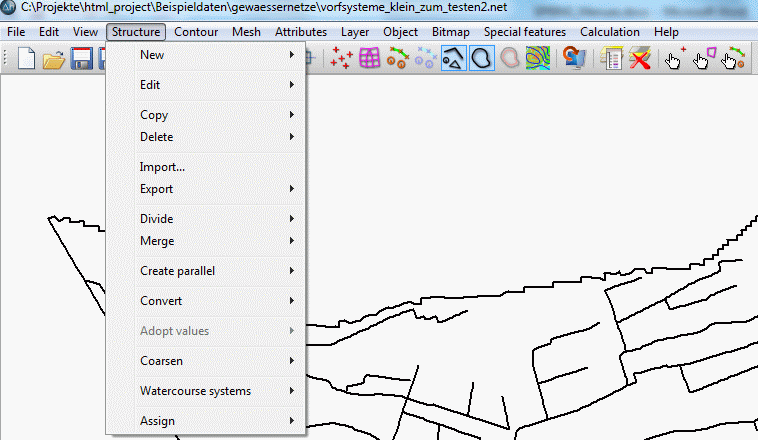Screen dimensions: 758x440
Task: Select the hand pointer with green line icon
Action: click(733, 59)
